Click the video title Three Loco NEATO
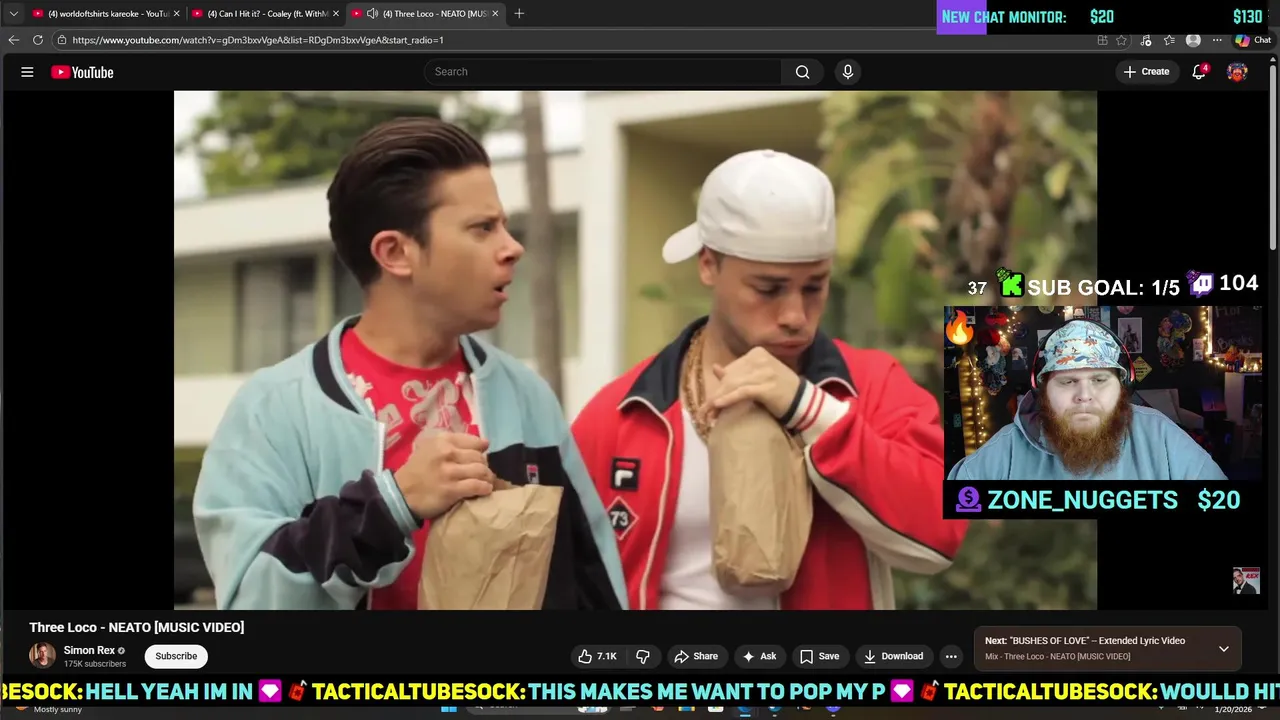The image size is (1280, 720). [136, 627]
